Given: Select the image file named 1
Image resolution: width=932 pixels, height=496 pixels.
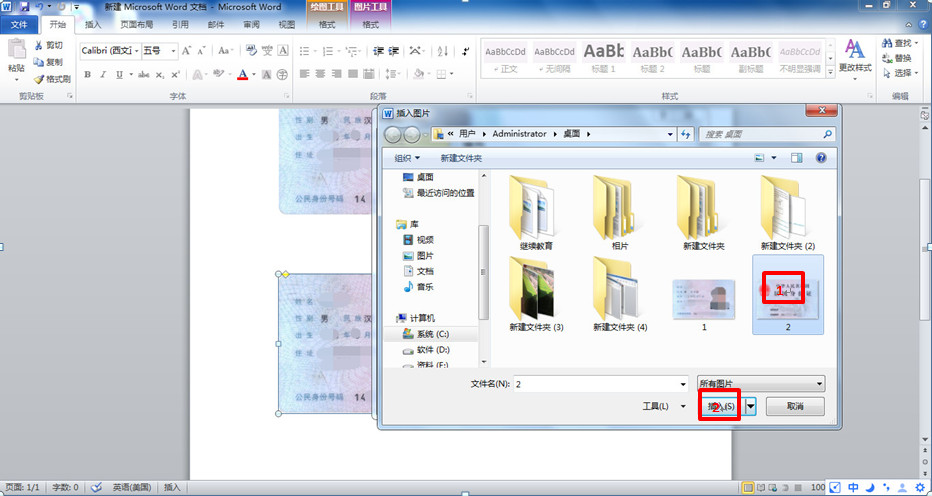Looking at the screenshot, I should click(x=704, y=306).
